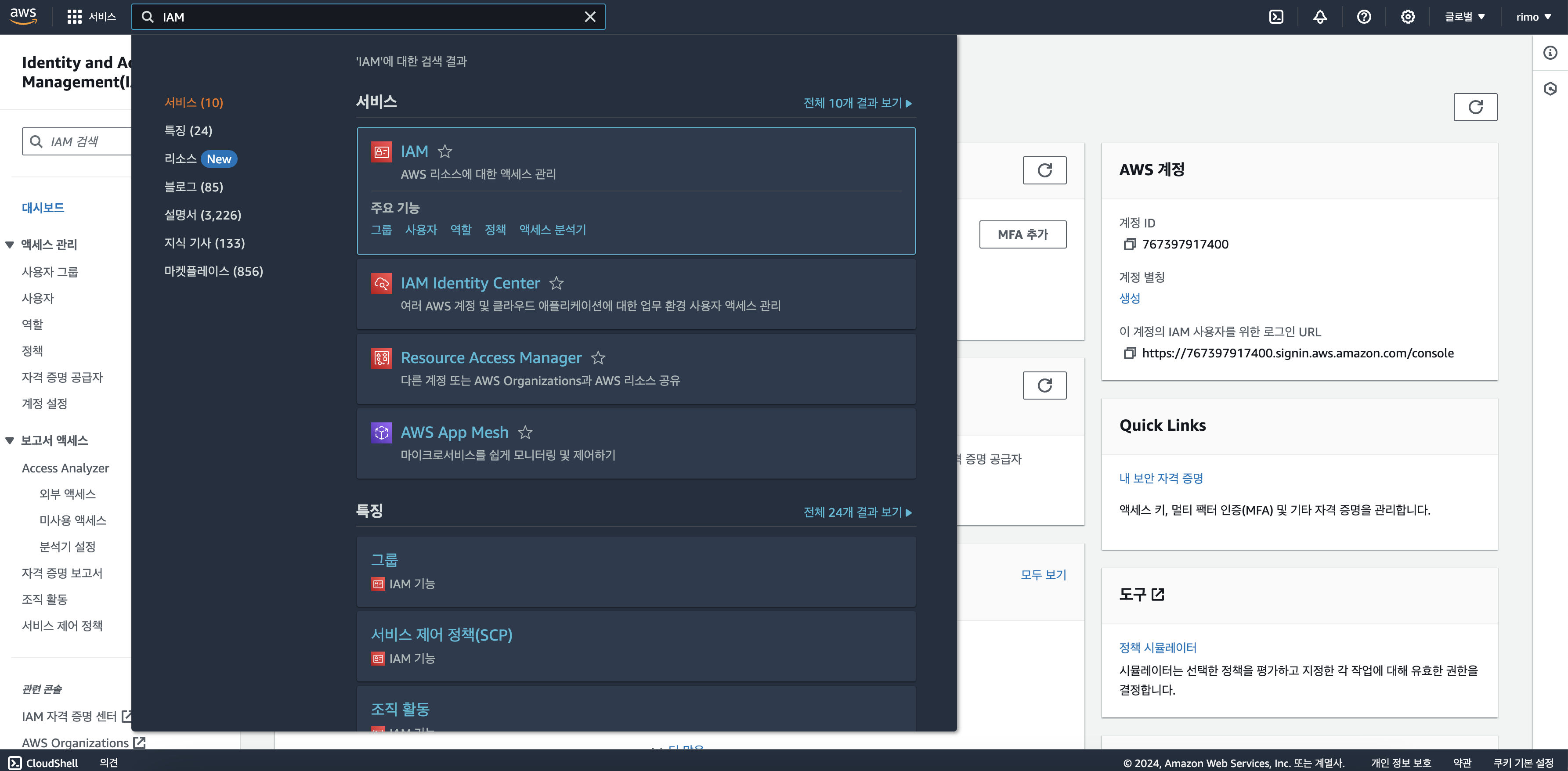Collapse the 액세스 관리 sidebar section
Screen dimensions: 1568x771
coord(10,245)
